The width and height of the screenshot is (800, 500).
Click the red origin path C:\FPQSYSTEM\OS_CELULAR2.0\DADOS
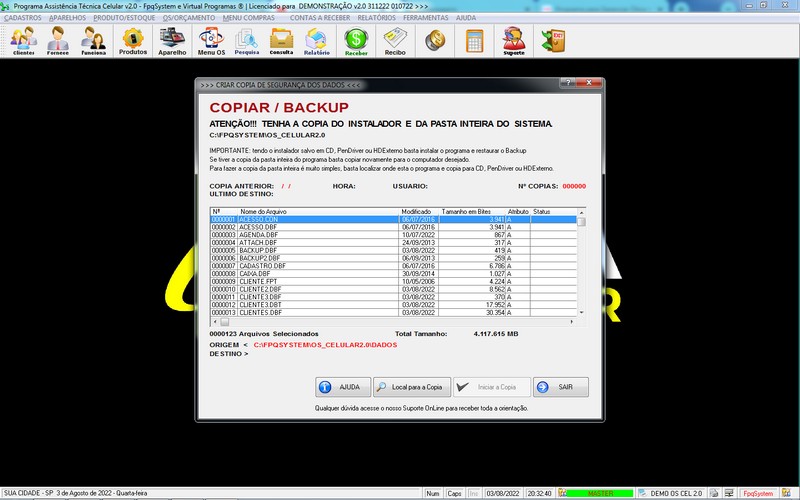click(x=325, y=345)
